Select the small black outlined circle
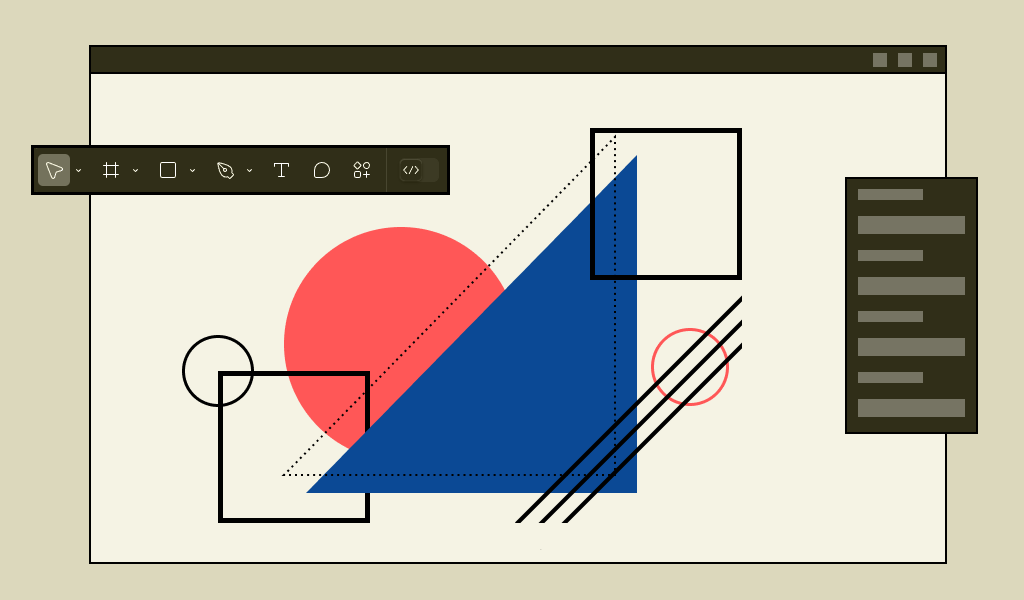Image resolution: width=1024 pixels, height=600 pixels. click(x=218, y=371)
